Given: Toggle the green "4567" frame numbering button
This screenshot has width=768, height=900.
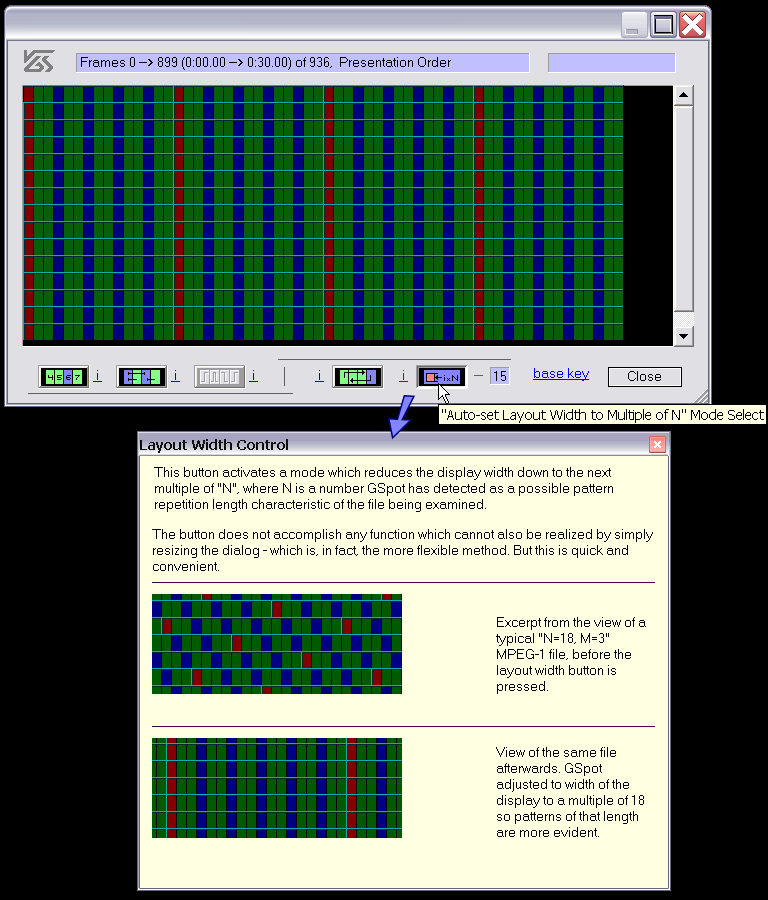Looking at the screenshot, I should [64, 377].
